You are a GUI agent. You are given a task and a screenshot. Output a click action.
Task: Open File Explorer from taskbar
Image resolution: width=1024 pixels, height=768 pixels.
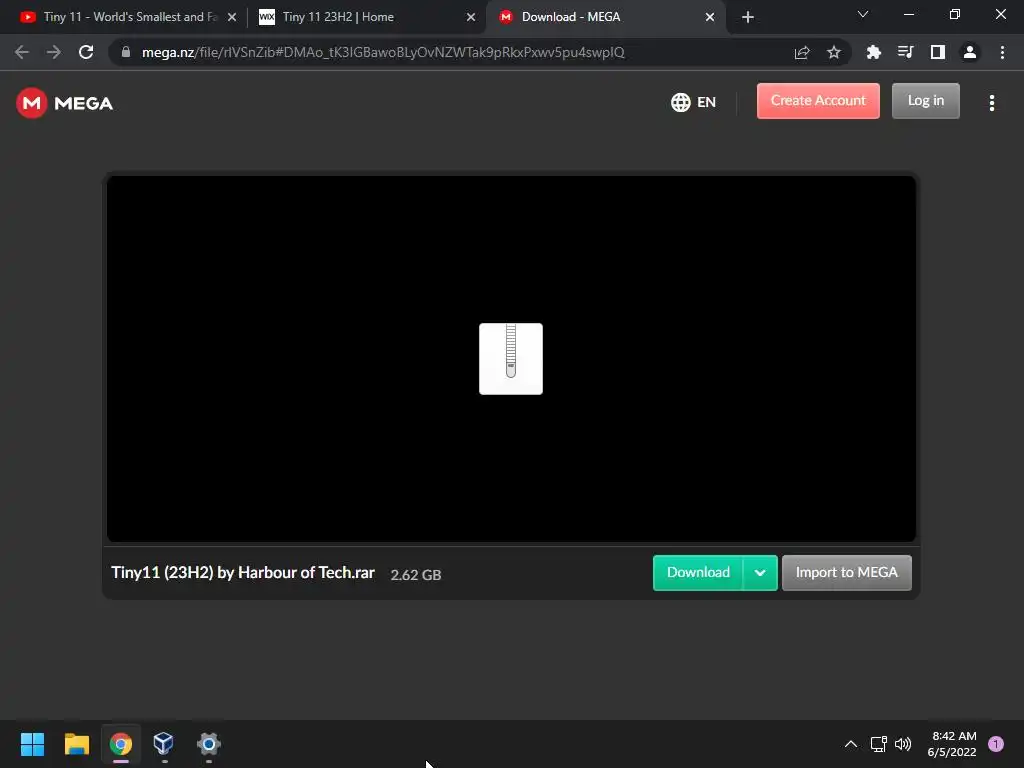(76, 744)
